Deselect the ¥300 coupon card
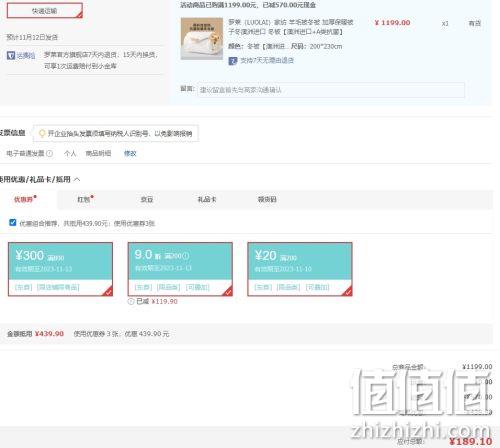The height and width of the screenshot is (448, 500). tap(60, 269)
